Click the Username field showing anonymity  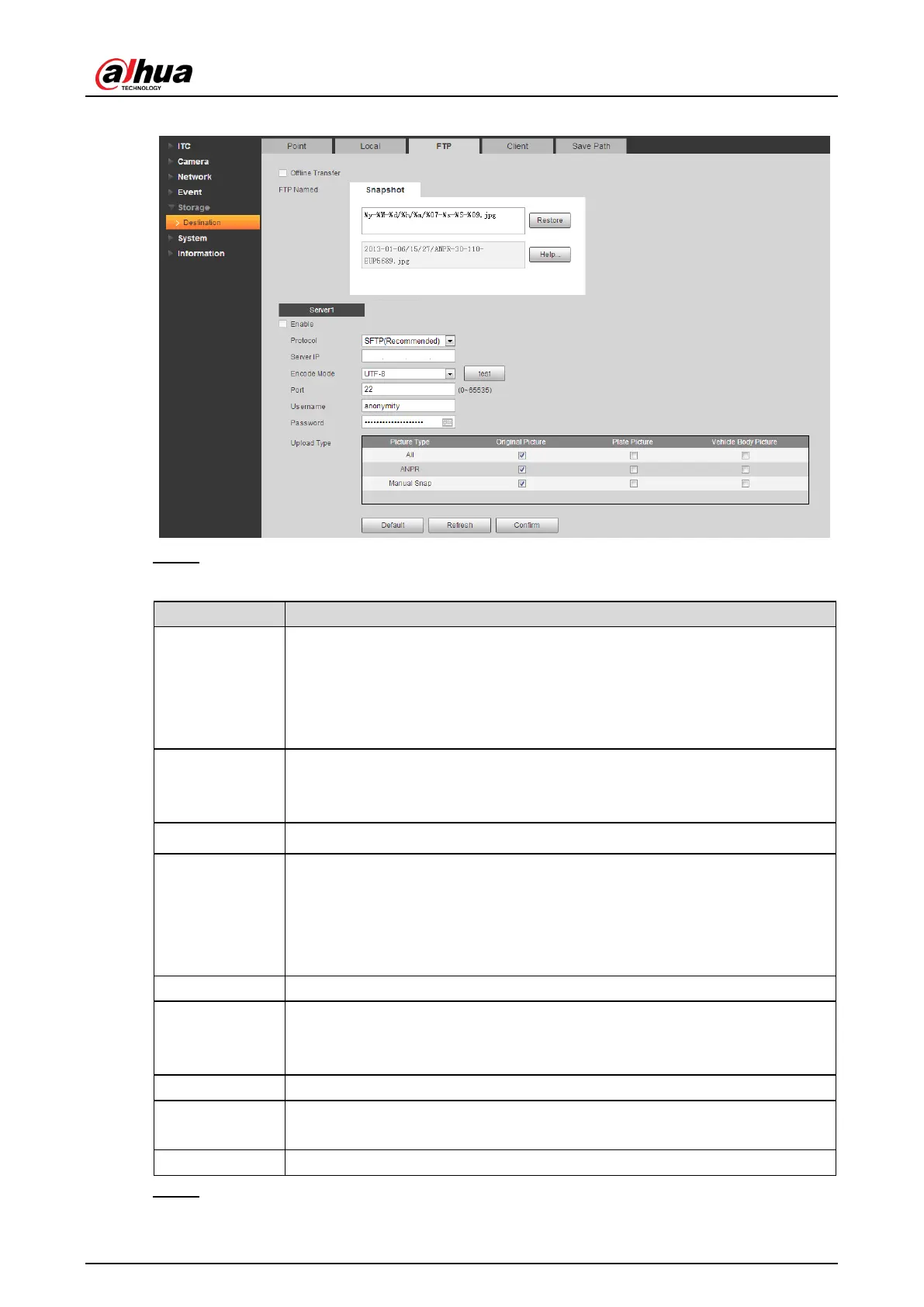(408, 406)
